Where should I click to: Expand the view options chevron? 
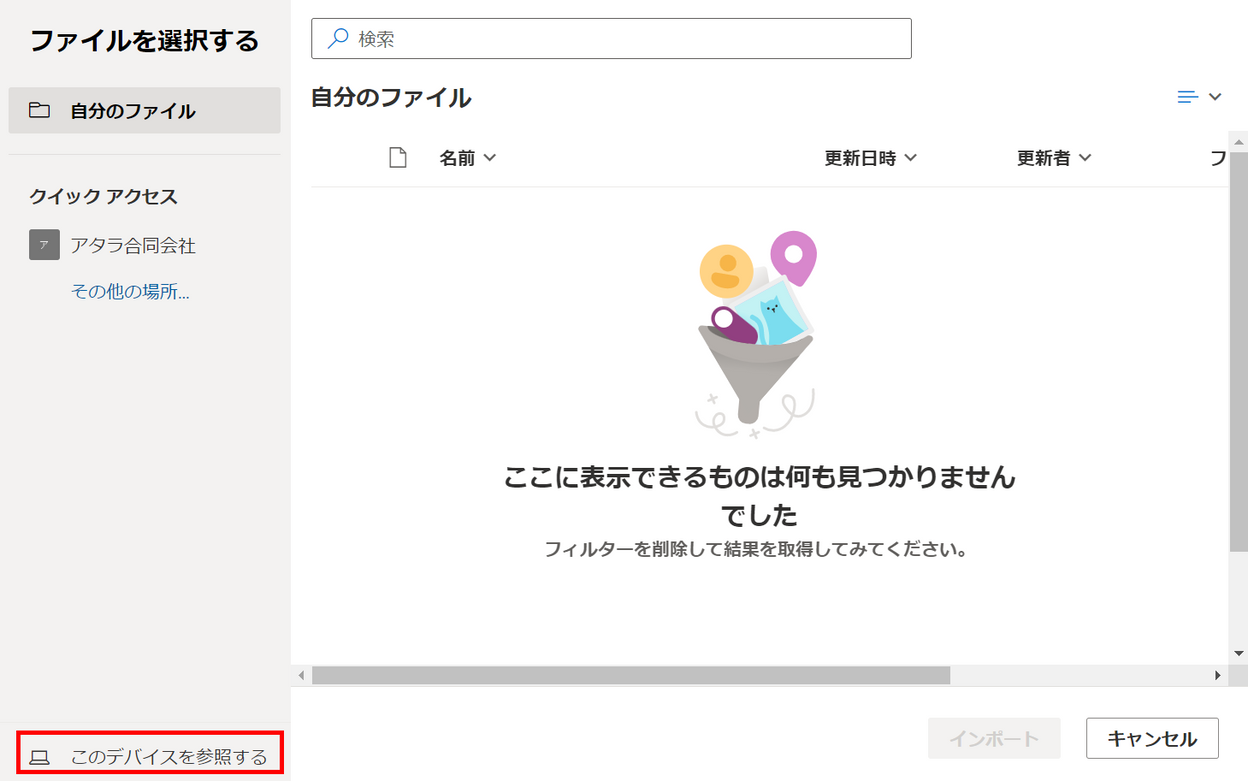(x=1215, y=97)
